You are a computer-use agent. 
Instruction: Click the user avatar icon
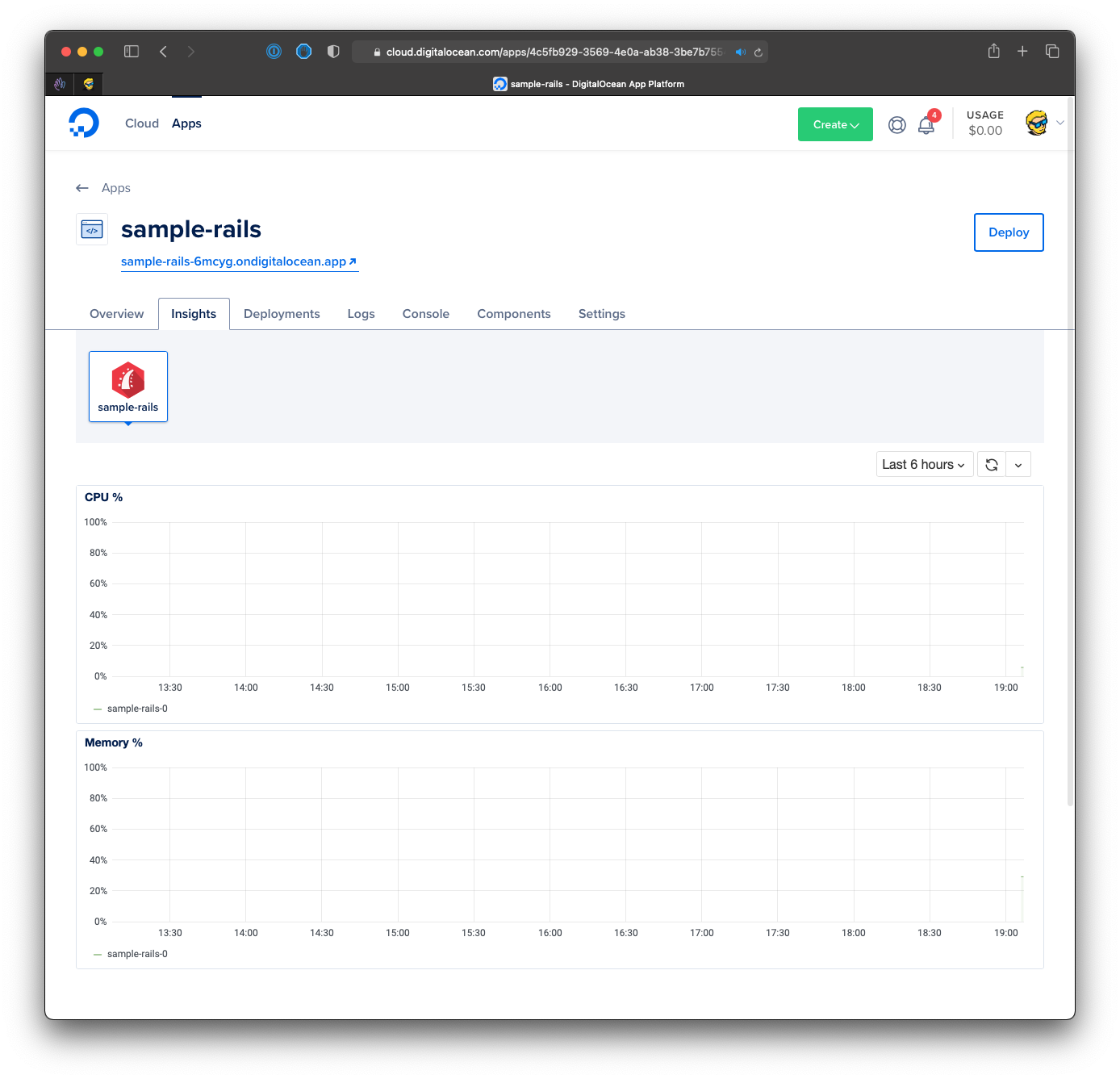1036,123
